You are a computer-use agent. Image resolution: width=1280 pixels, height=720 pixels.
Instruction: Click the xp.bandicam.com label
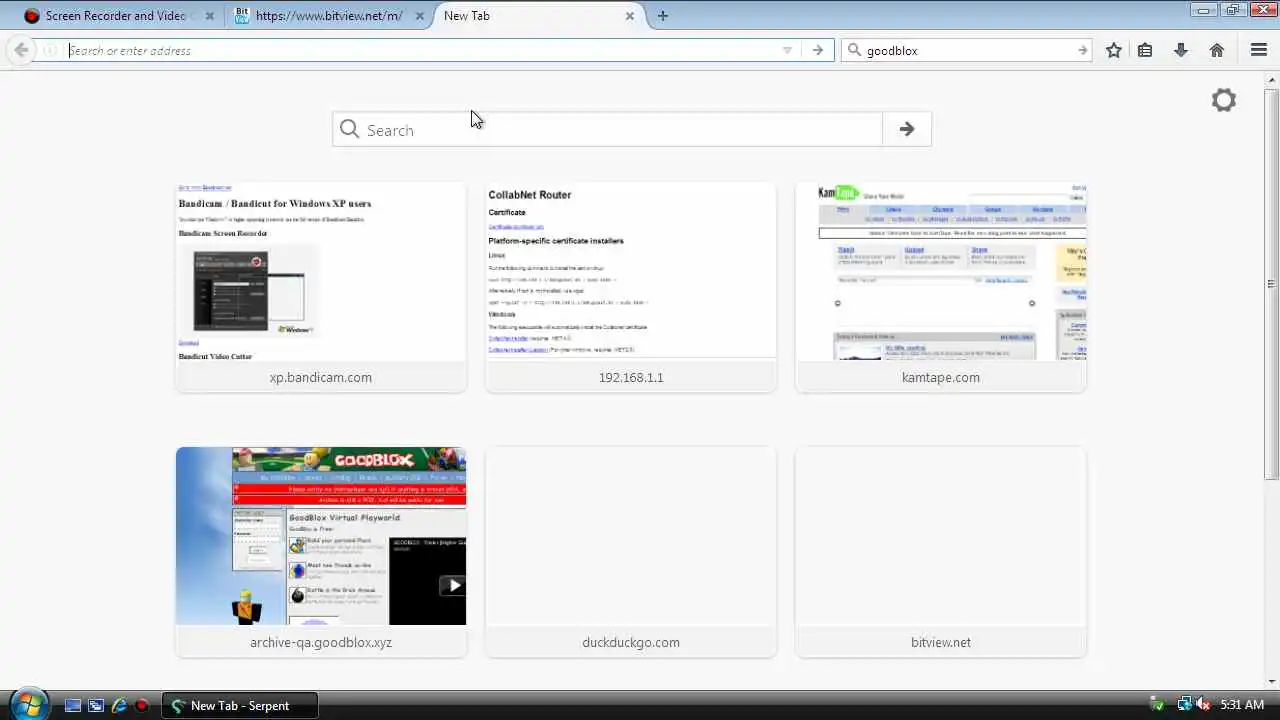[321, 377]
